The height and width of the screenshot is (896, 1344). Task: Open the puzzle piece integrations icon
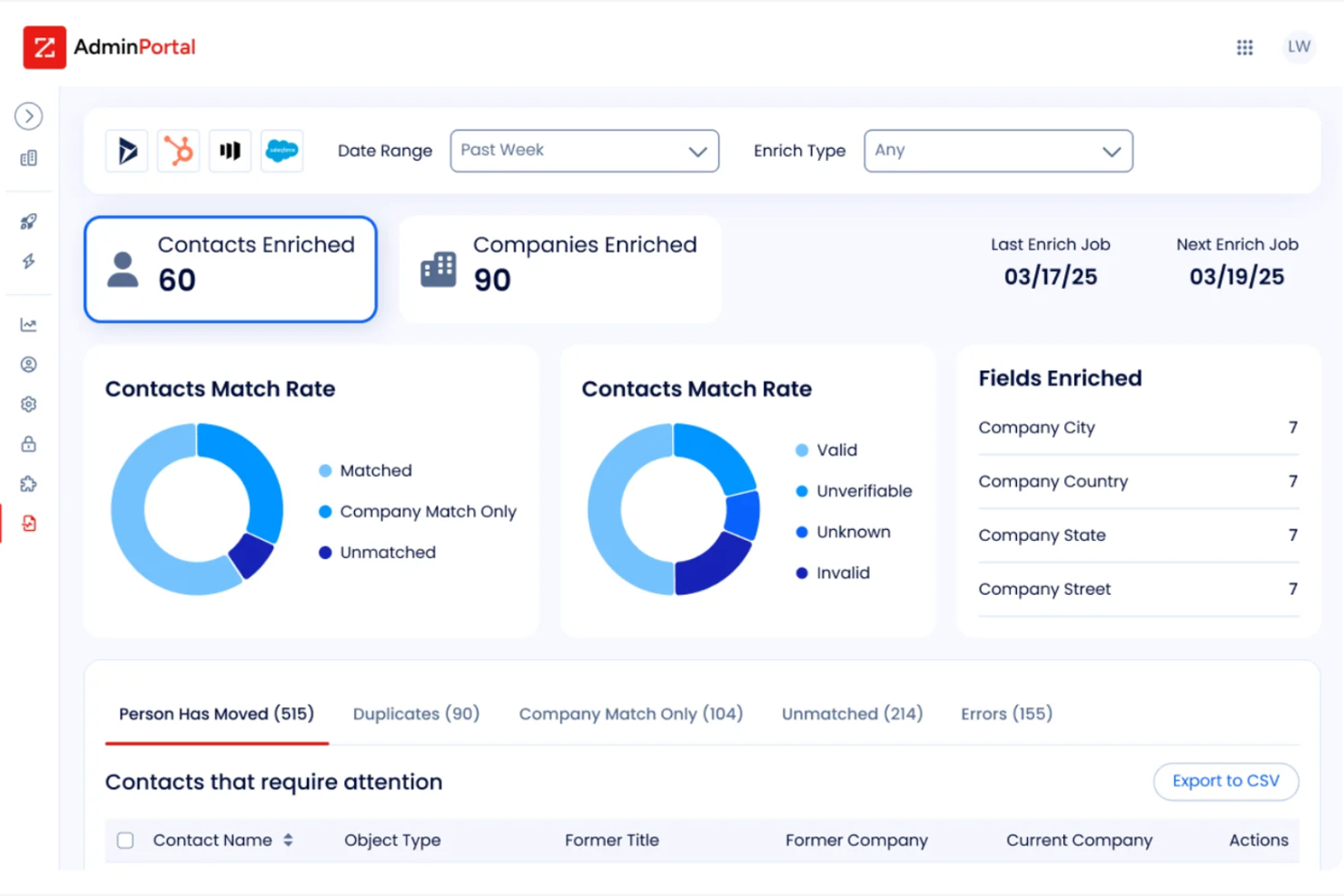[x=28, y=484]
